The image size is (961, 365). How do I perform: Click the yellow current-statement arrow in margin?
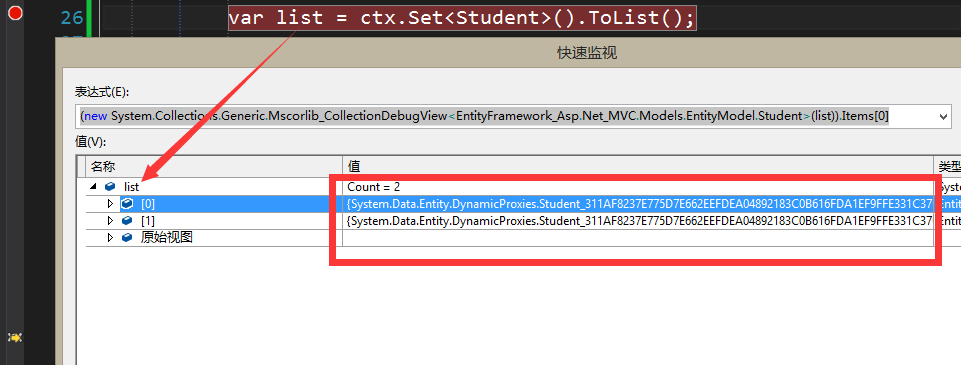15,337
